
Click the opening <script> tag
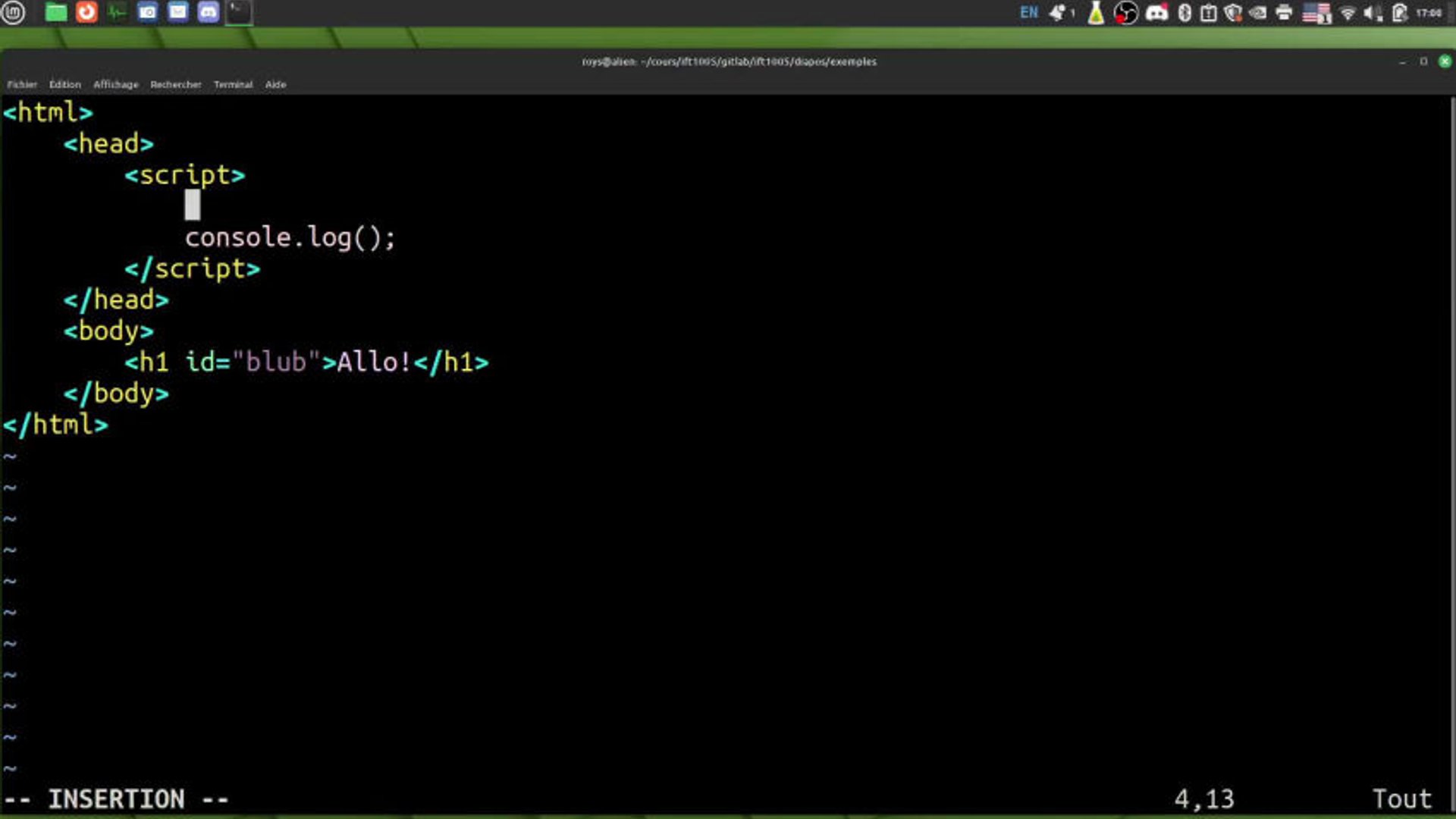[x=185, y=175]
